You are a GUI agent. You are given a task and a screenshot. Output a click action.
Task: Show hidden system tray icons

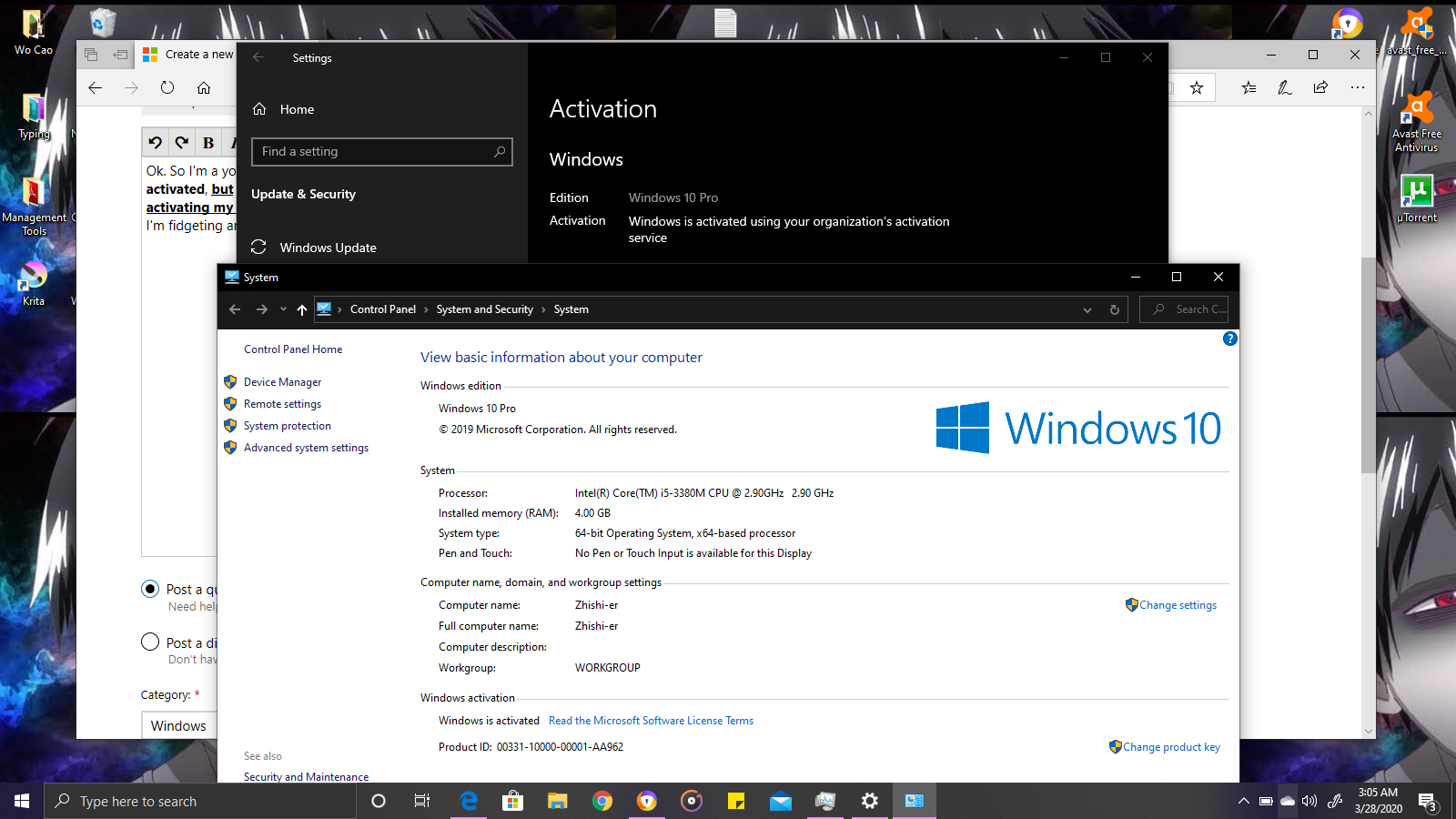click(1243, 801)
